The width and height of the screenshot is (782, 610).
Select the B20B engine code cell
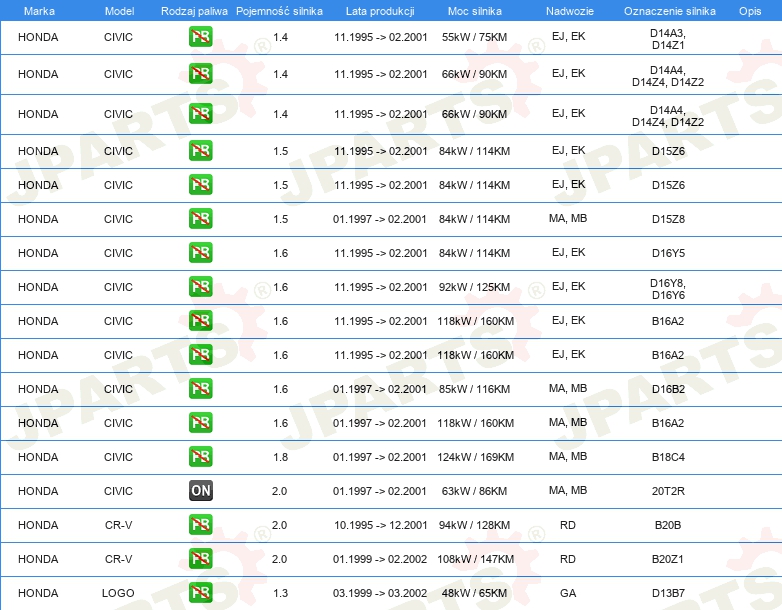point(668,525)
